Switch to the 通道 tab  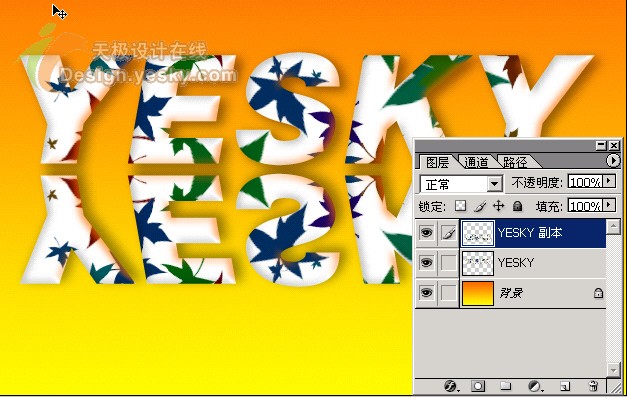pos(477,162)
